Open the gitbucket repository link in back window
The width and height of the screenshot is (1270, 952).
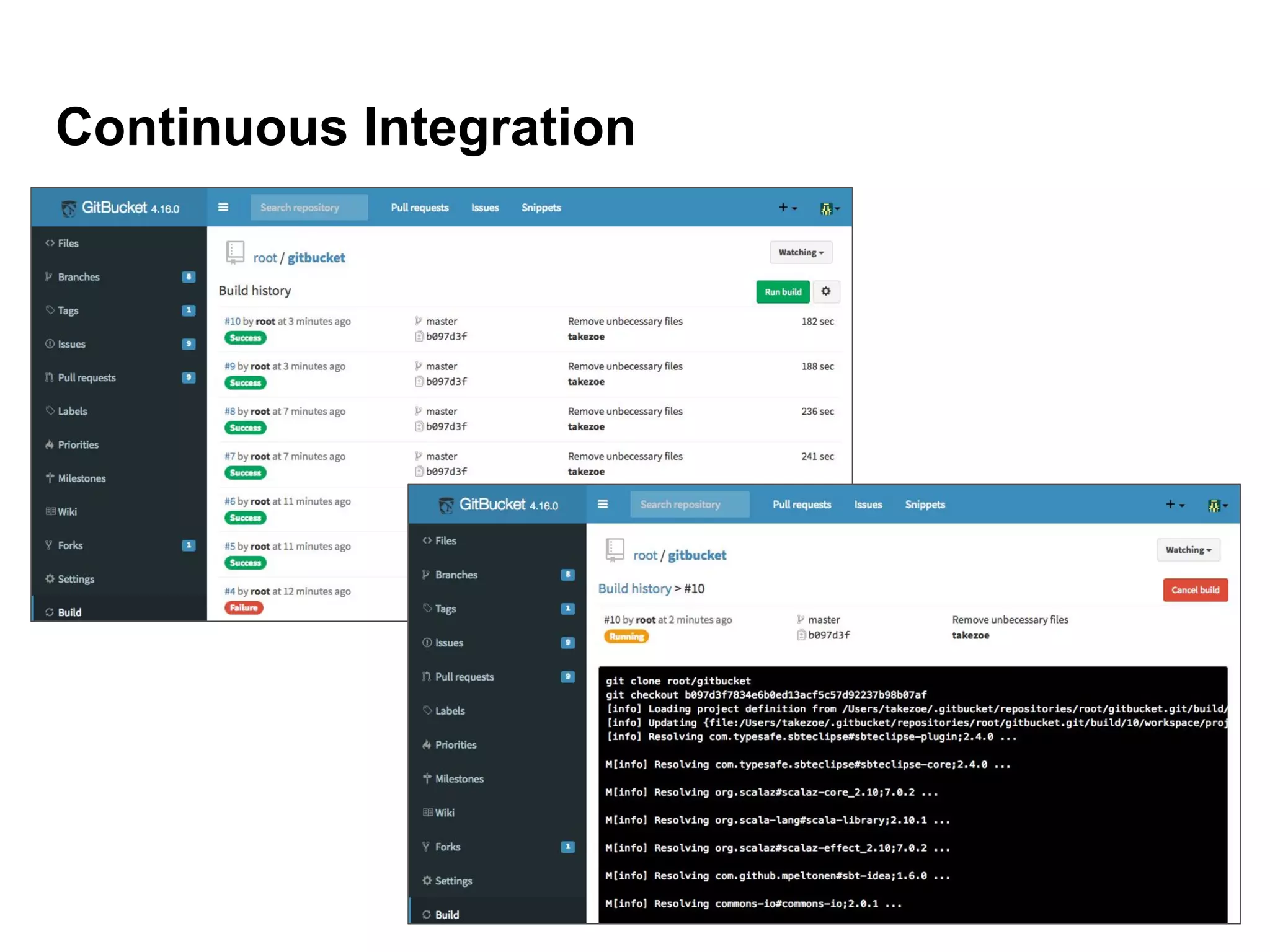316,258
